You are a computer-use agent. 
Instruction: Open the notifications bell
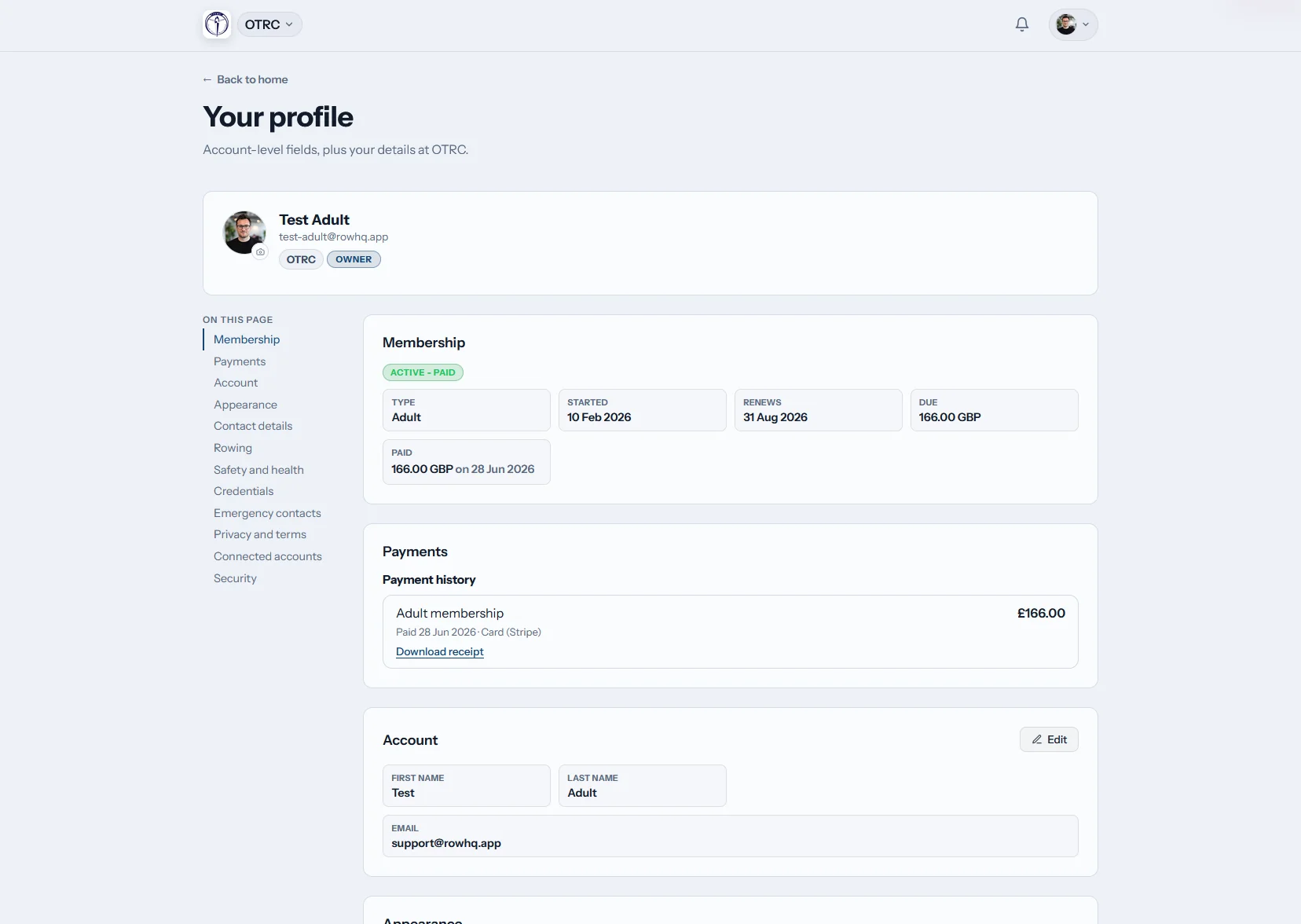point(1021,24)
